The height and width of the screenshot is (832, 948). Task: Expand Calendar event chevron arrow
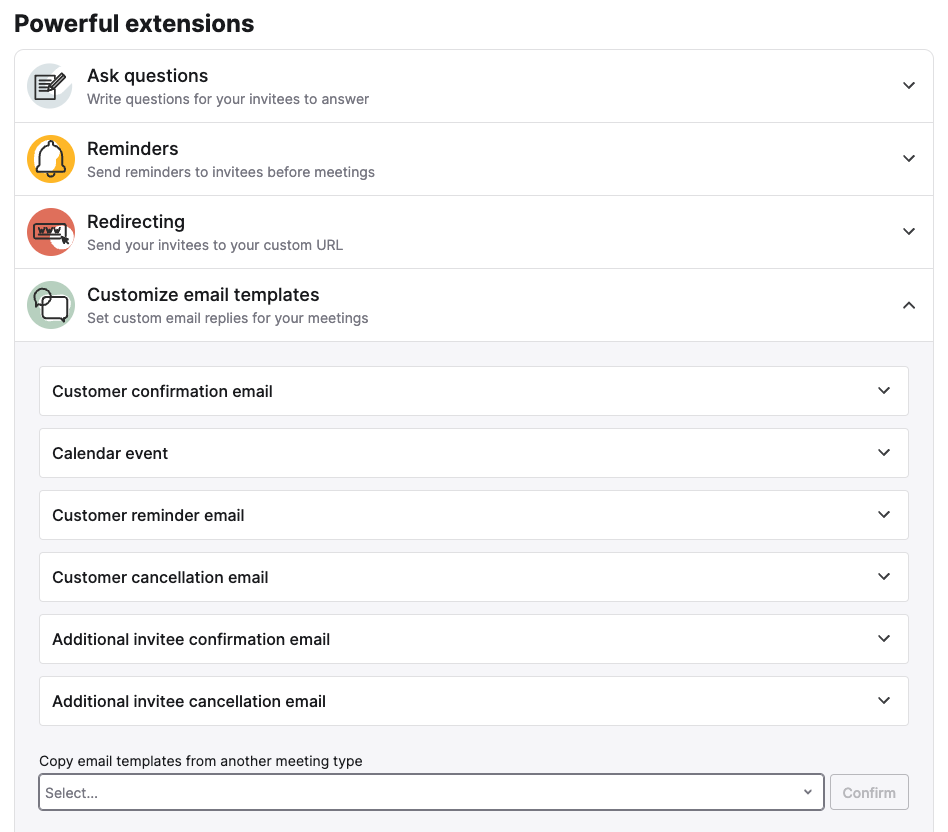click(x=883, y=452)
